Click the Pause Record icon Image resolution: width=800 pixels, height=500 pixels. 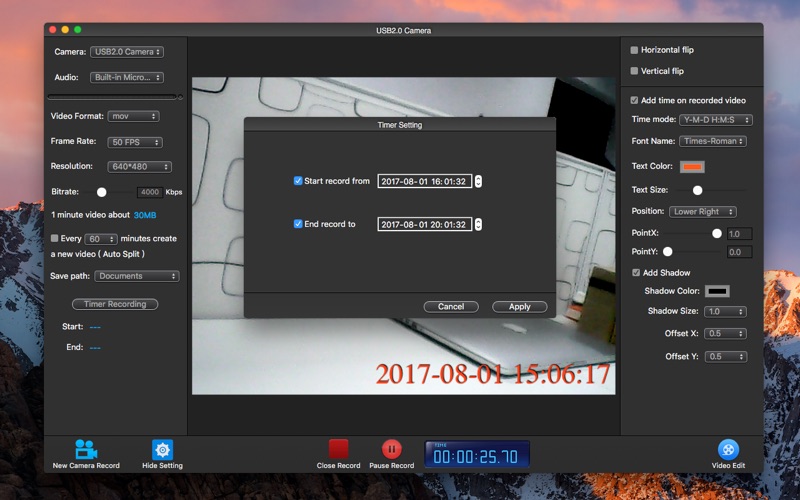[x=391, y=449]
